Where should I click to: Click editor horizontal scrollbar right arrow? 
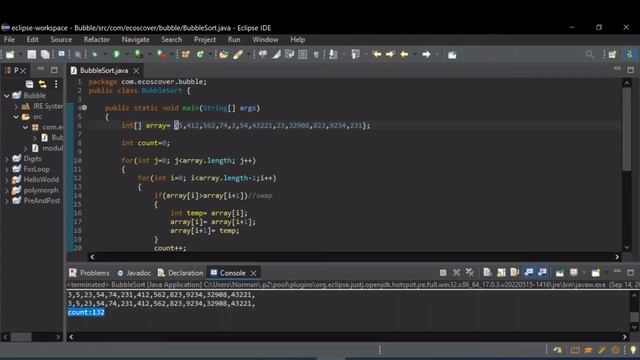coord(617,257)
